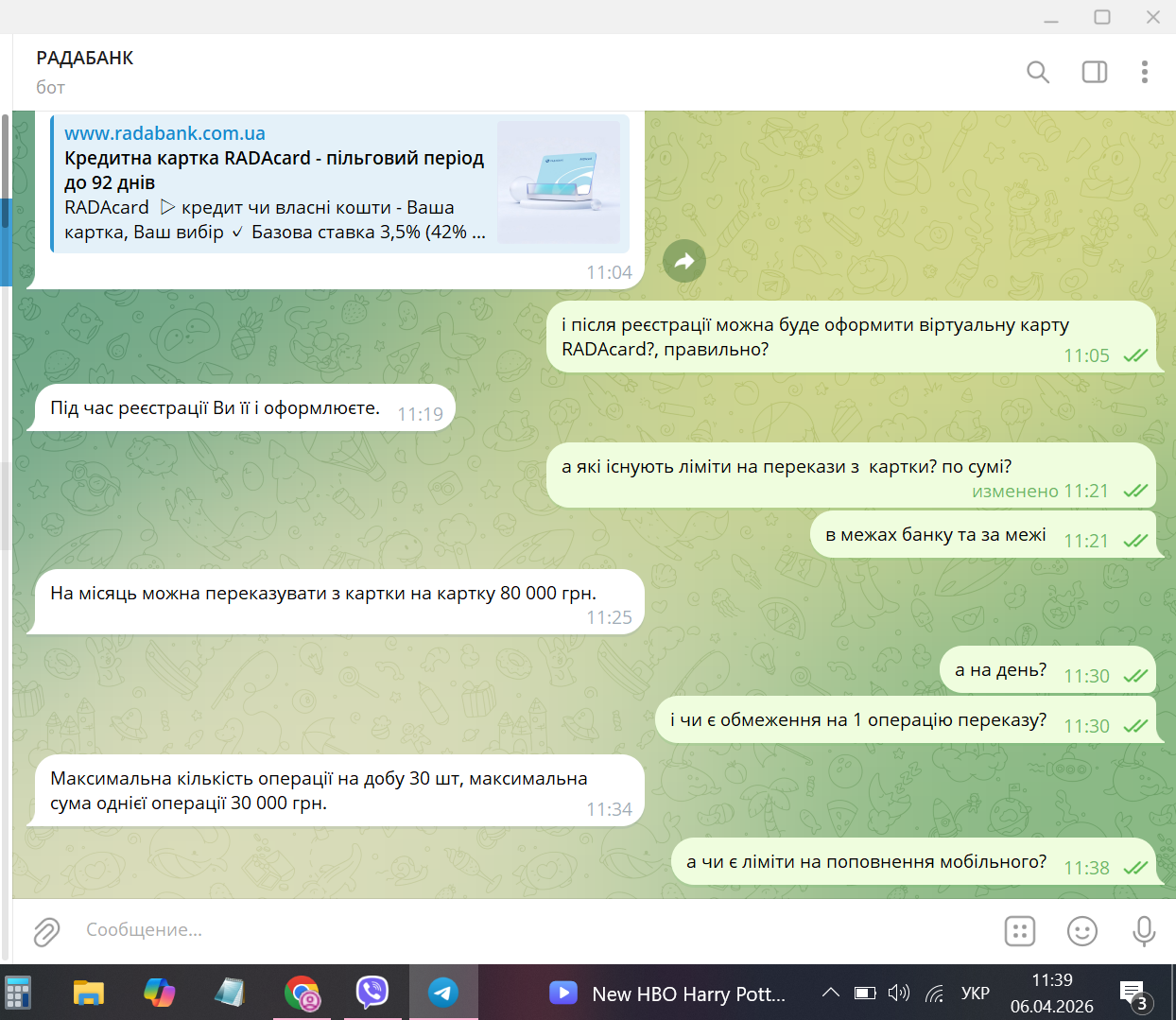Open the three-dot chat menu
This screenshot has width=1176, height=1020.
pos(1145,72)
